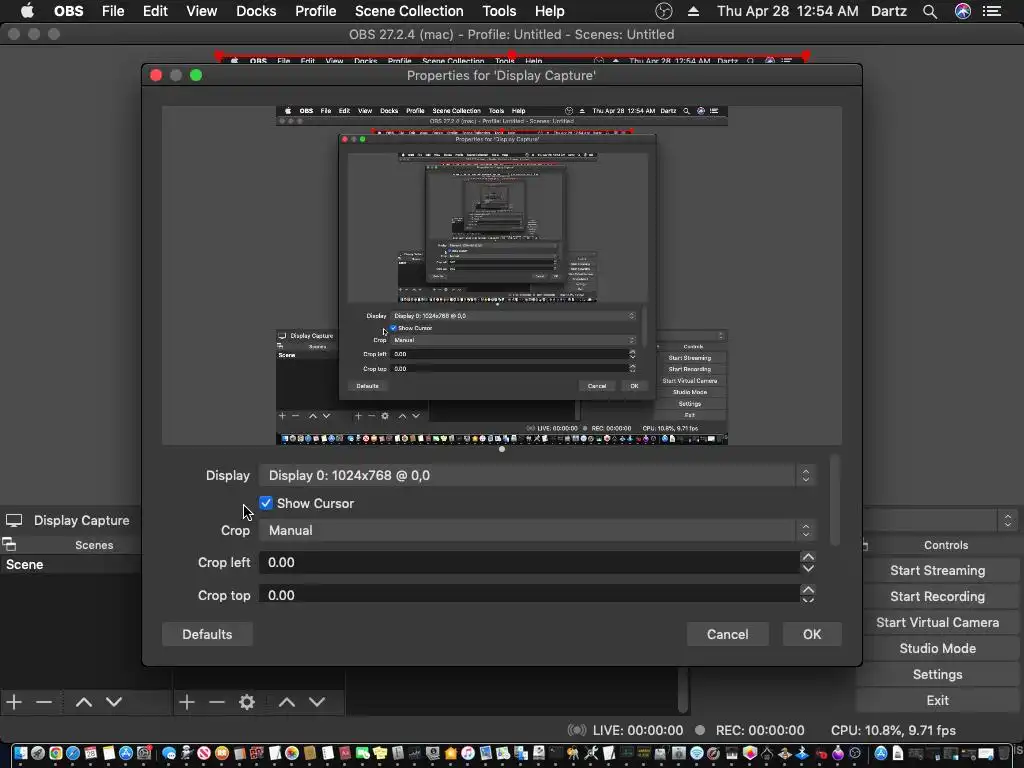This screenshot has width=1024, height=768.
Task: Open the Scene Collection menu
Action: tap(409, 11)
